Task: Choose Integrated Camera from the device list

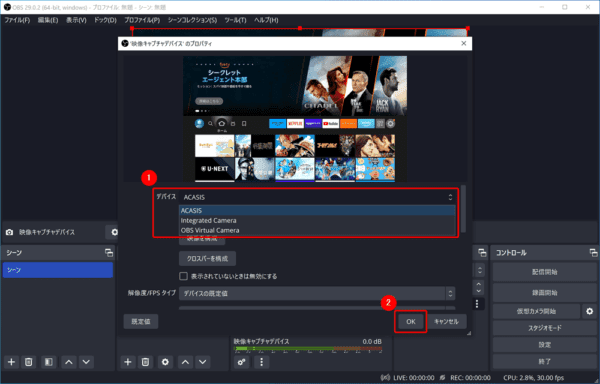Action: tap(317, 220)
